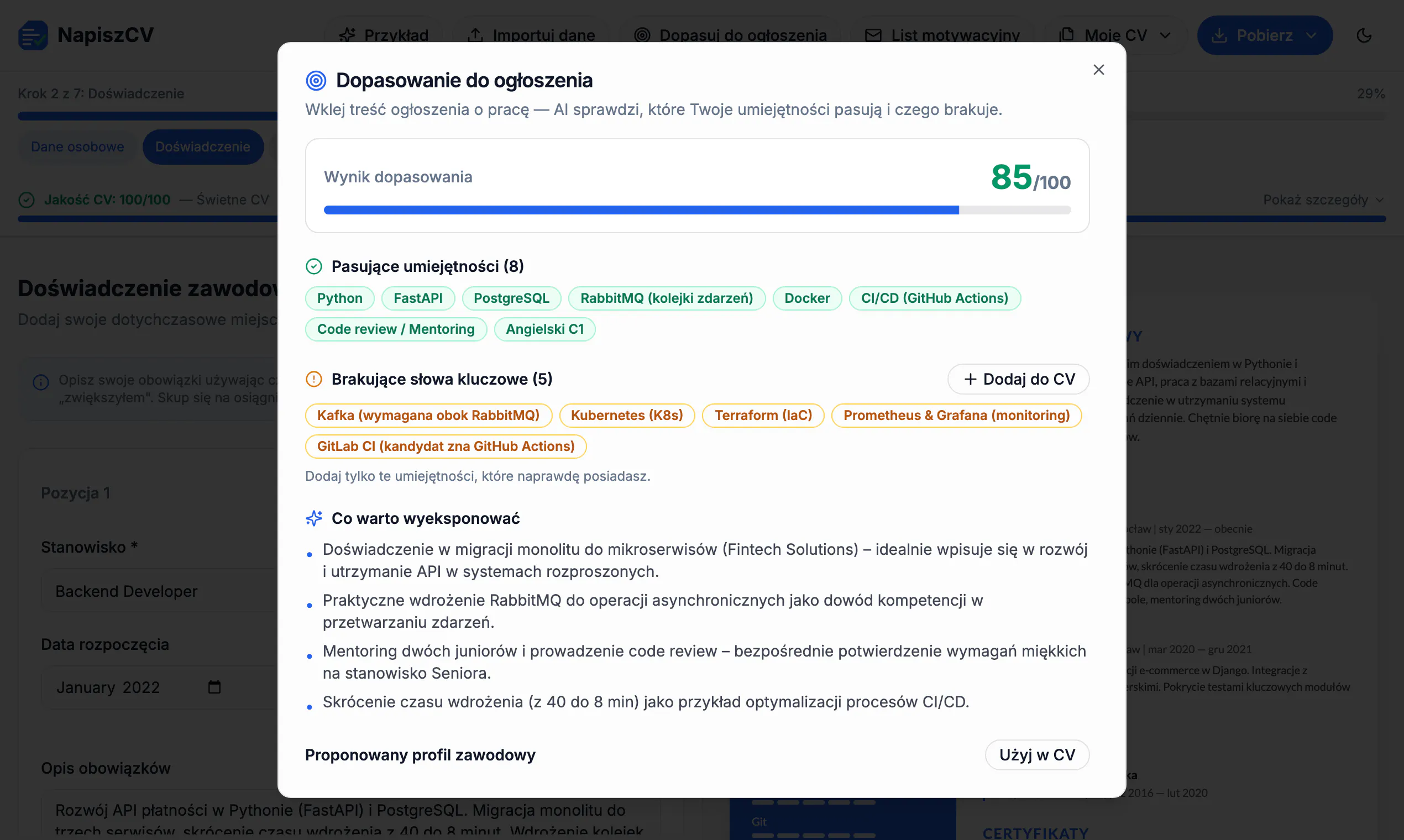
Task: Switch to Dane osobowe step tab
Action: tap(77, 146)
